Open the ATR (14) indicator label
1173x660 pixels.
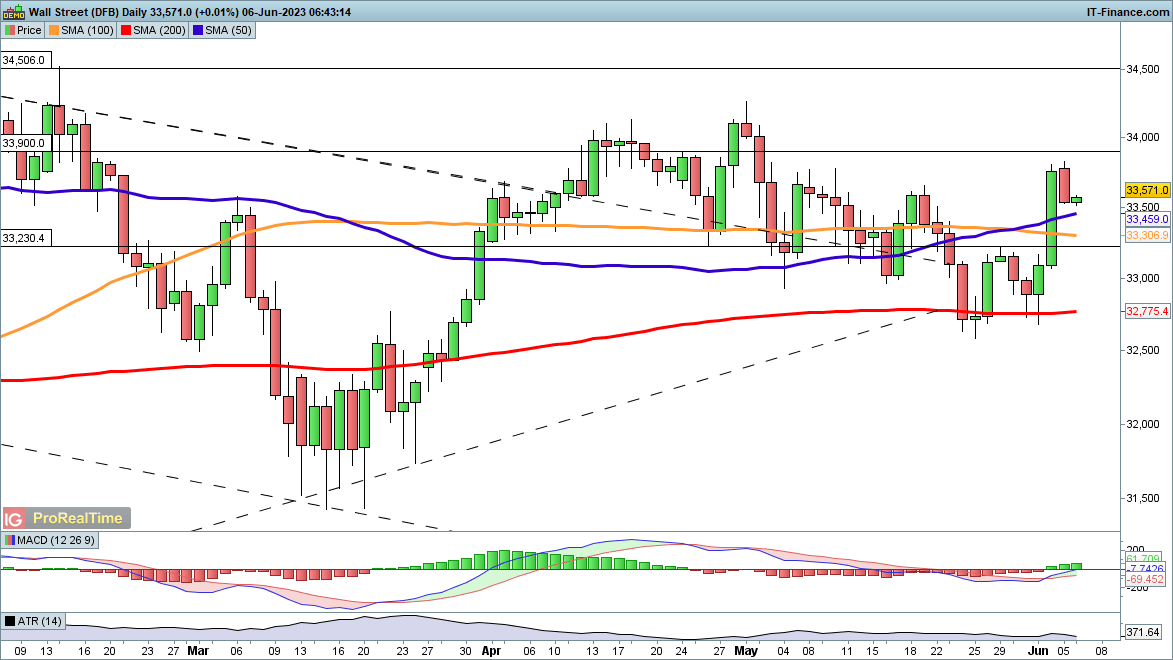(x=40, y=621)
